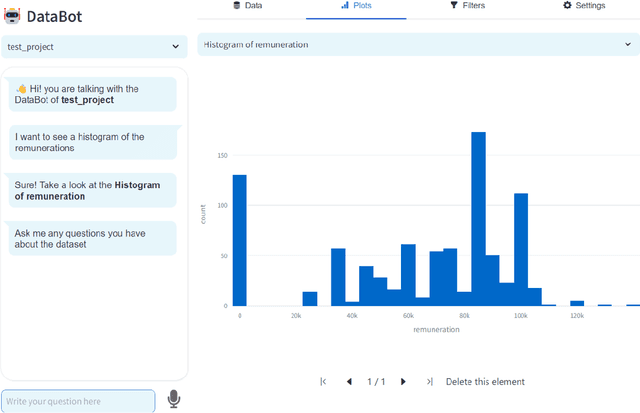
Task: Open the Settings tab
Action: pos(583,6)
